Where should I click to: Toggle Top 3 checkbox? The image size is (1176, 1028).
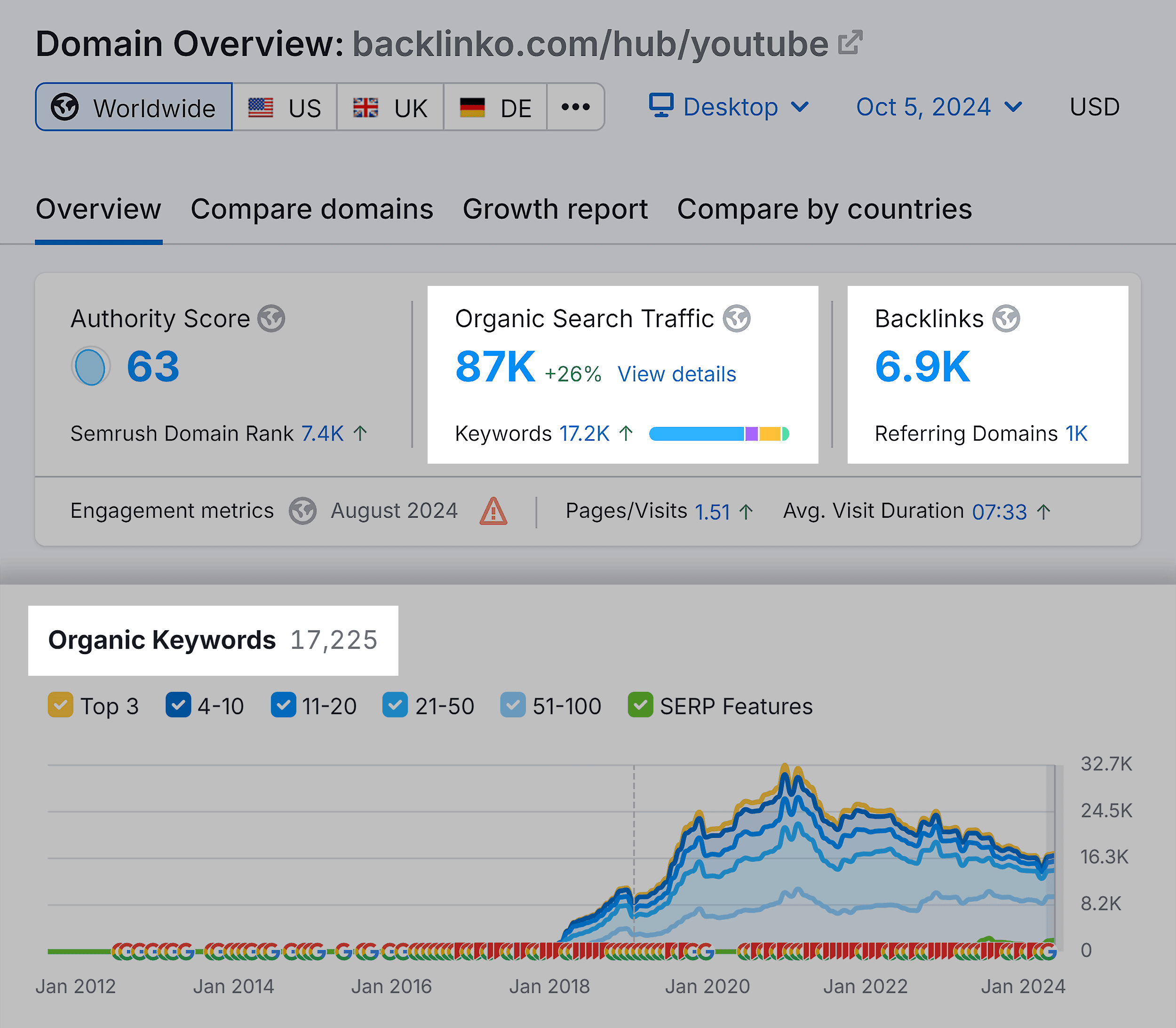click(60, 704)
